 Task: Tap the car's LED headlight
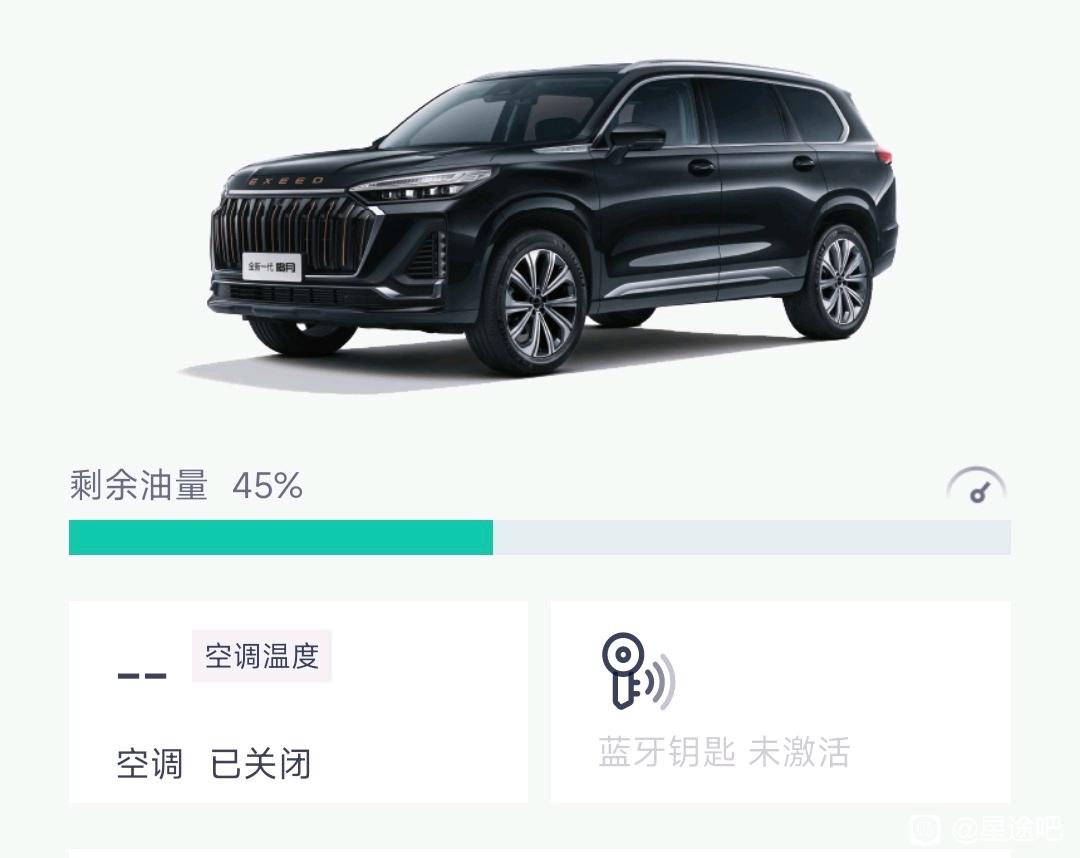click(420, 184)
